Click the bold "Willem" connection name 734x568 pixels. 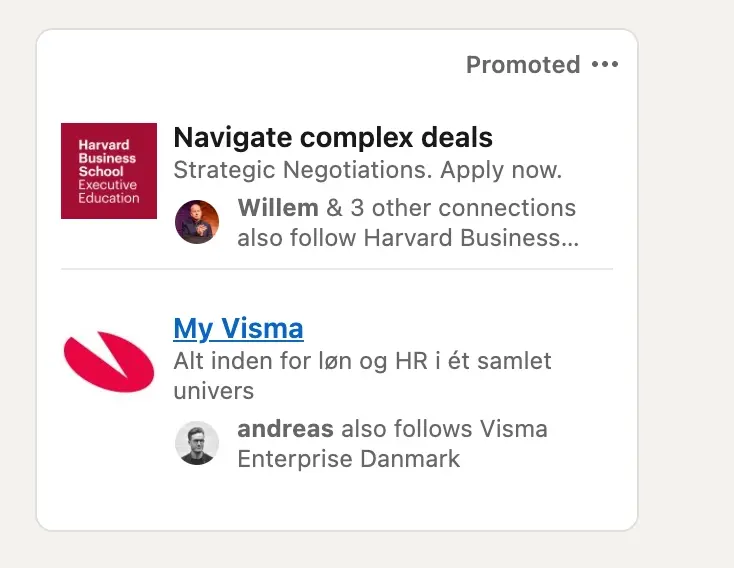[x=278, y=208]
